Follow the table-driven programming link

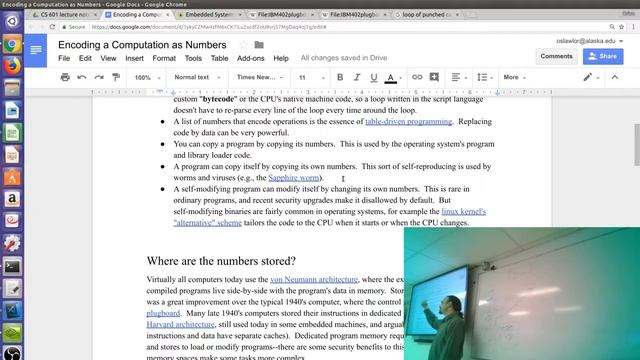click(x=409, y=121)
